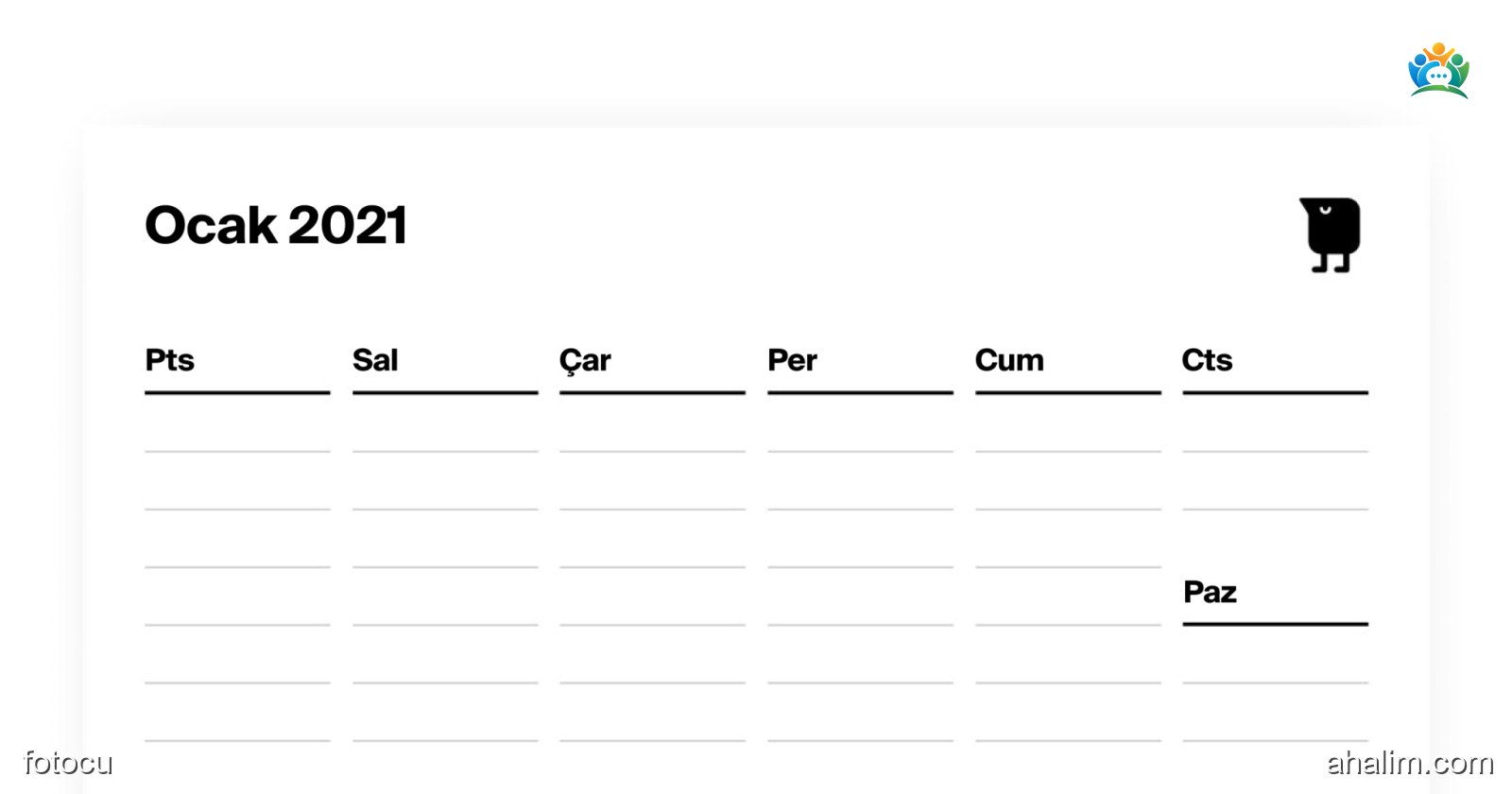The image size is (1512, 794).
Task: Select the Paz section header
Action: pos(1210,592)
